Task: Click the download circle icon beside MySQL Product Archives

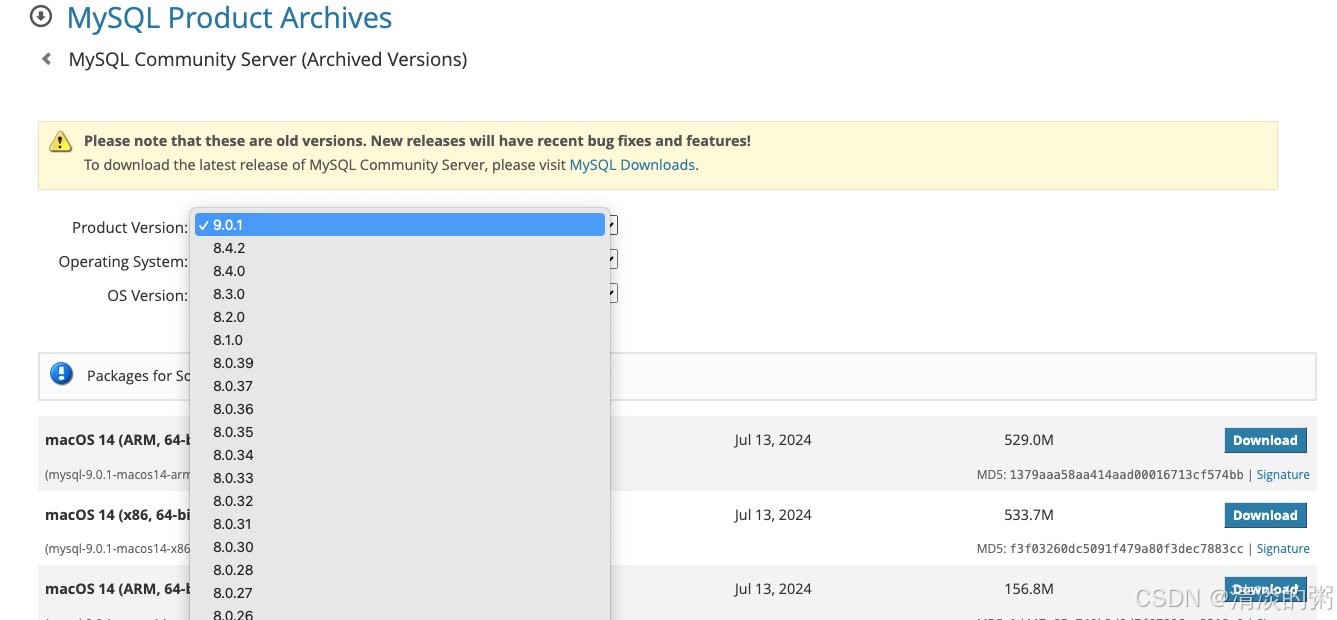Action: 41,16
